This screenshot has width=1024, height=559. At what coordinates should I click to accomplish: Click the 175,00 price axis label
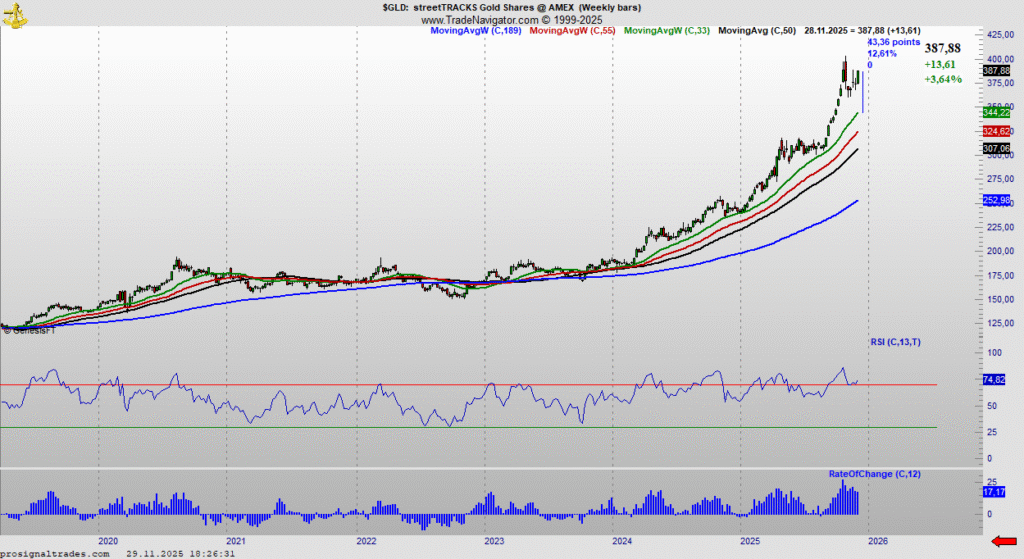coord(1001,276)
